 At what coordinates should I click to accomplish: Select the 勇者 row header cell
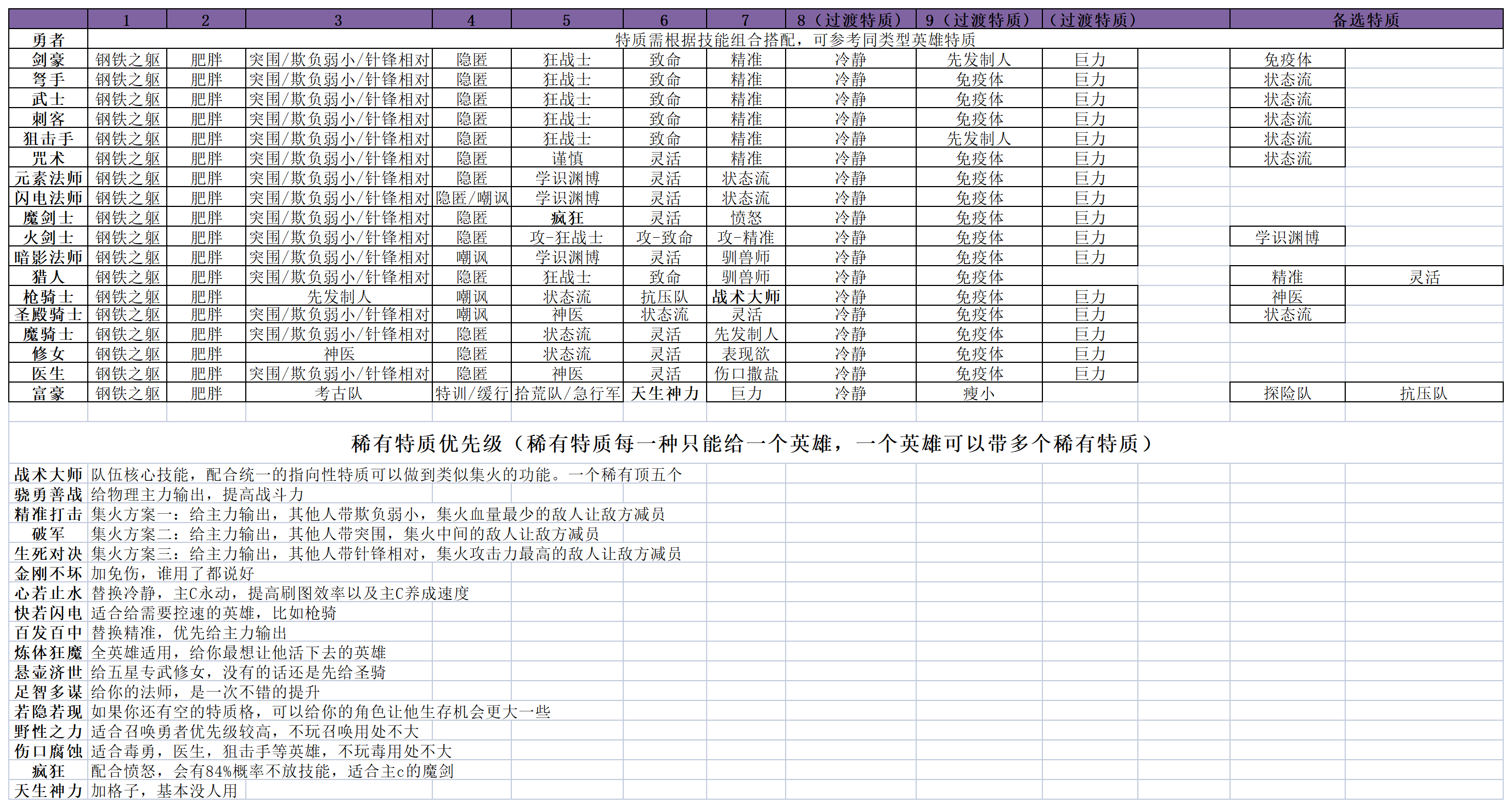pyautogui.click(x=48, y=40)
